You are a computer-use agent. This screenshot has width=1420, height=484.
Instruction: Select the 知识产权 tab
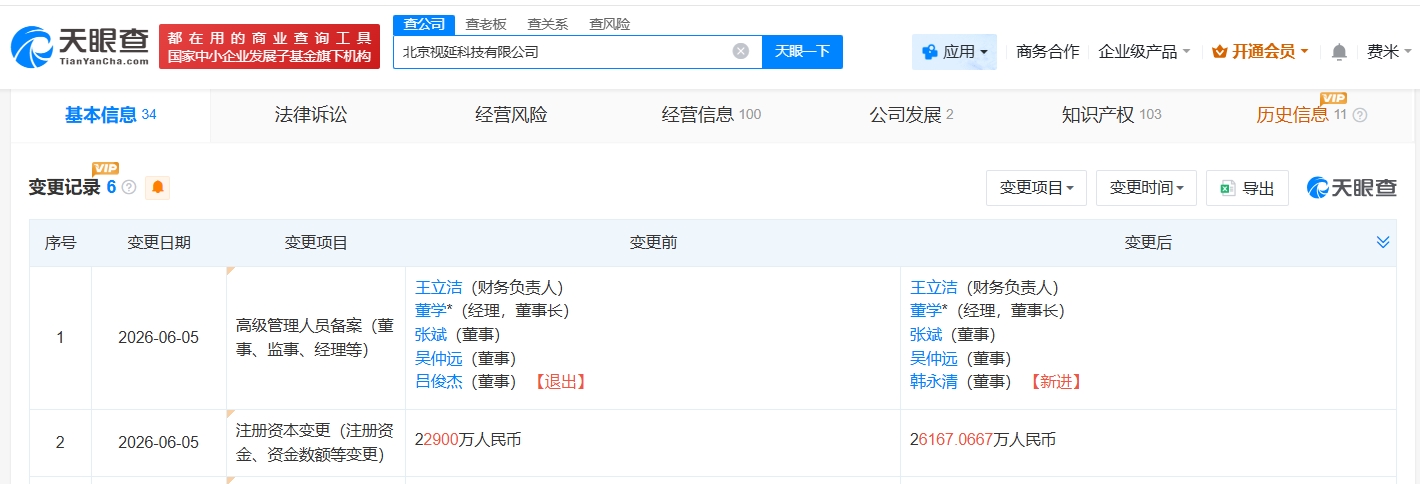pyautogui.click(x=1111, y=115)
